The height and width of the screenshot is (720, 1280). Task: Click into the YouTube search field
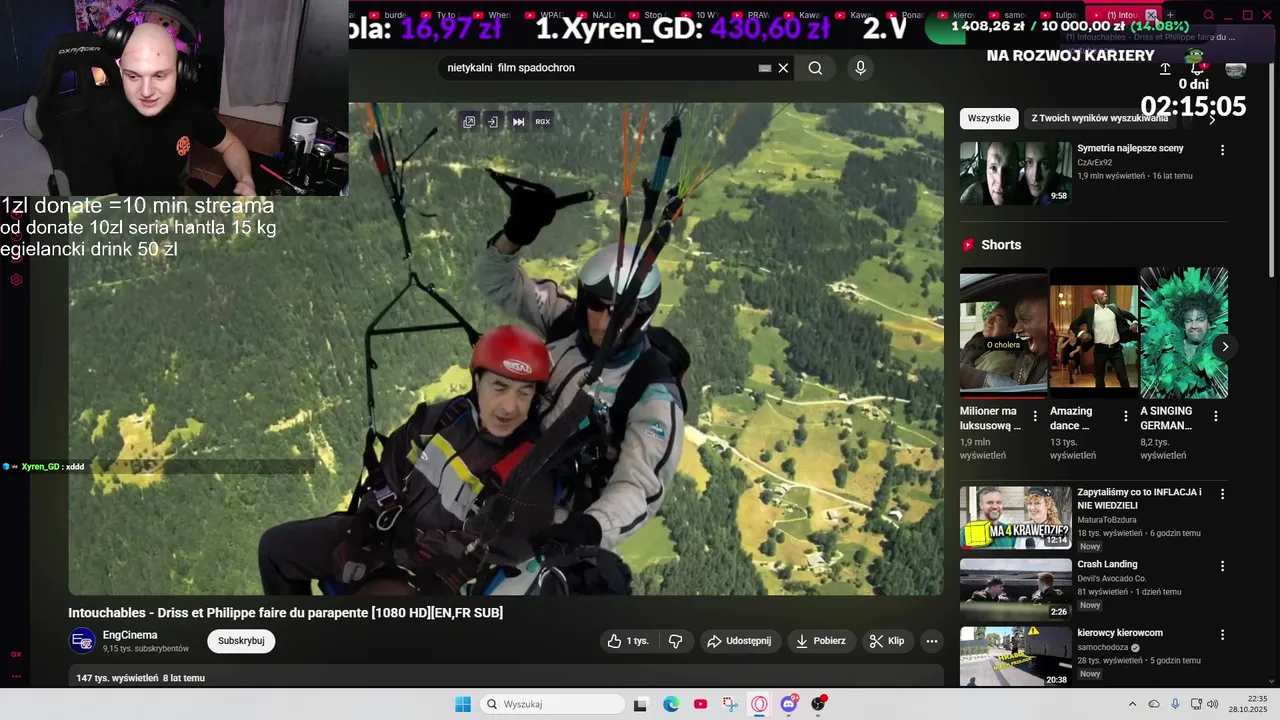tap(600, 68)
